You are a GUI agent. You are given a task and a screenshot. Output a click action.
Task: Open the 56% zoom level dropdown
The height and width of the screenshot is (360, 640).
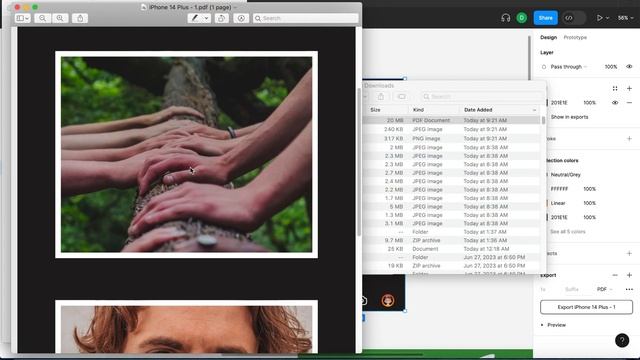click(x=625, y=18)
